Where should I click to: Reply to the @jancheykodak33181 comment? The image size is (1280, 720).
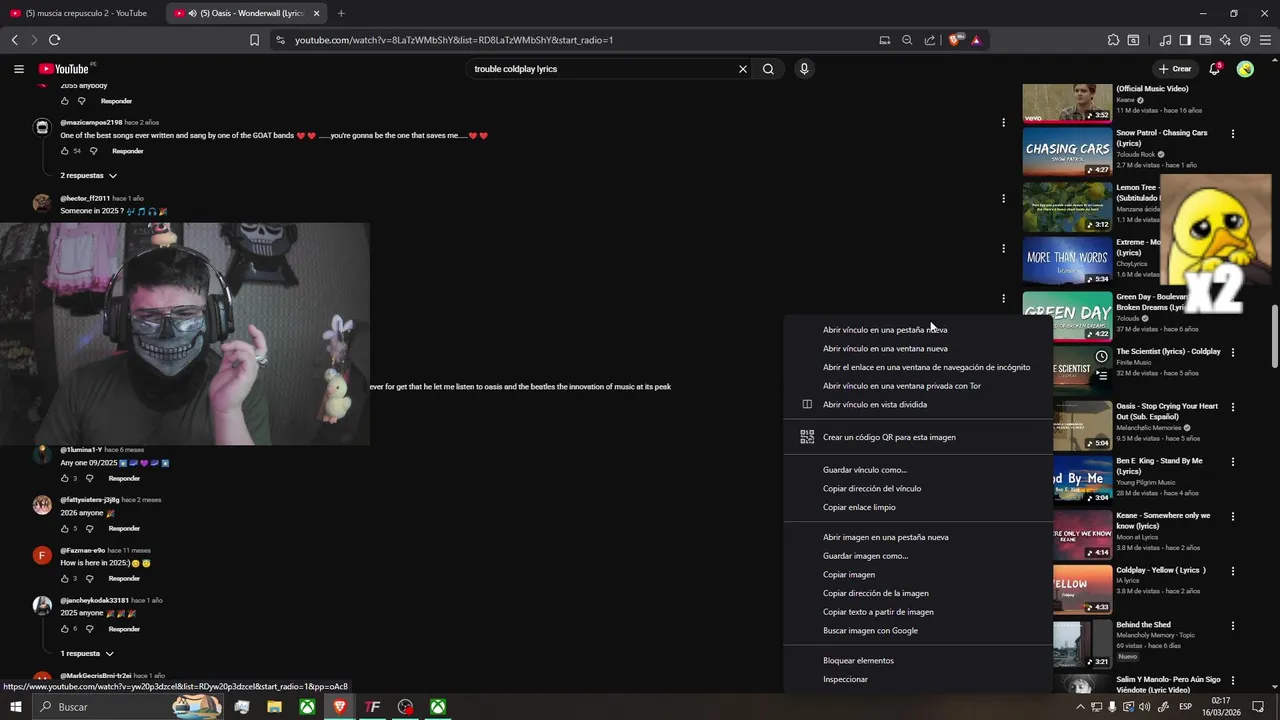click(124, 629)
